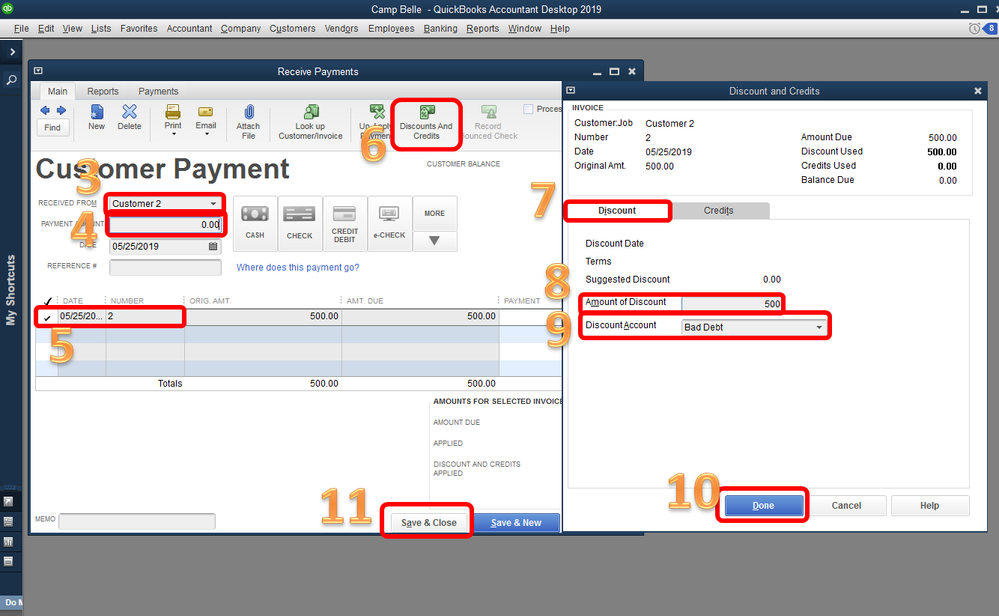Image resolution: width=999 pixels, height=616 pixels.
Task: Click the ORIG. AMT. column header
Action: (210, 301)
